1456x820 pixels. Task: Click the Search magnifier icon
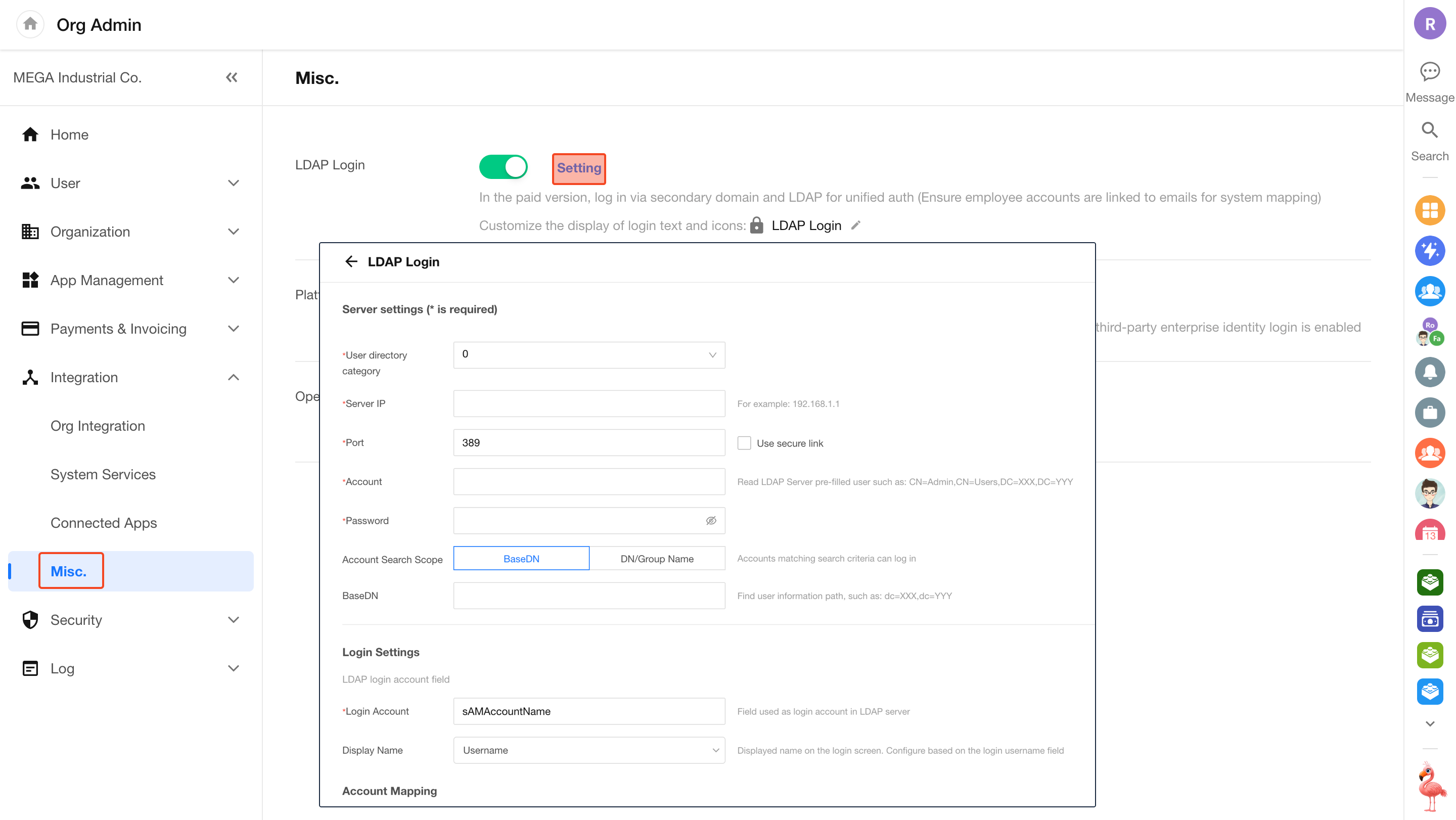click(x=1429, y=130)
